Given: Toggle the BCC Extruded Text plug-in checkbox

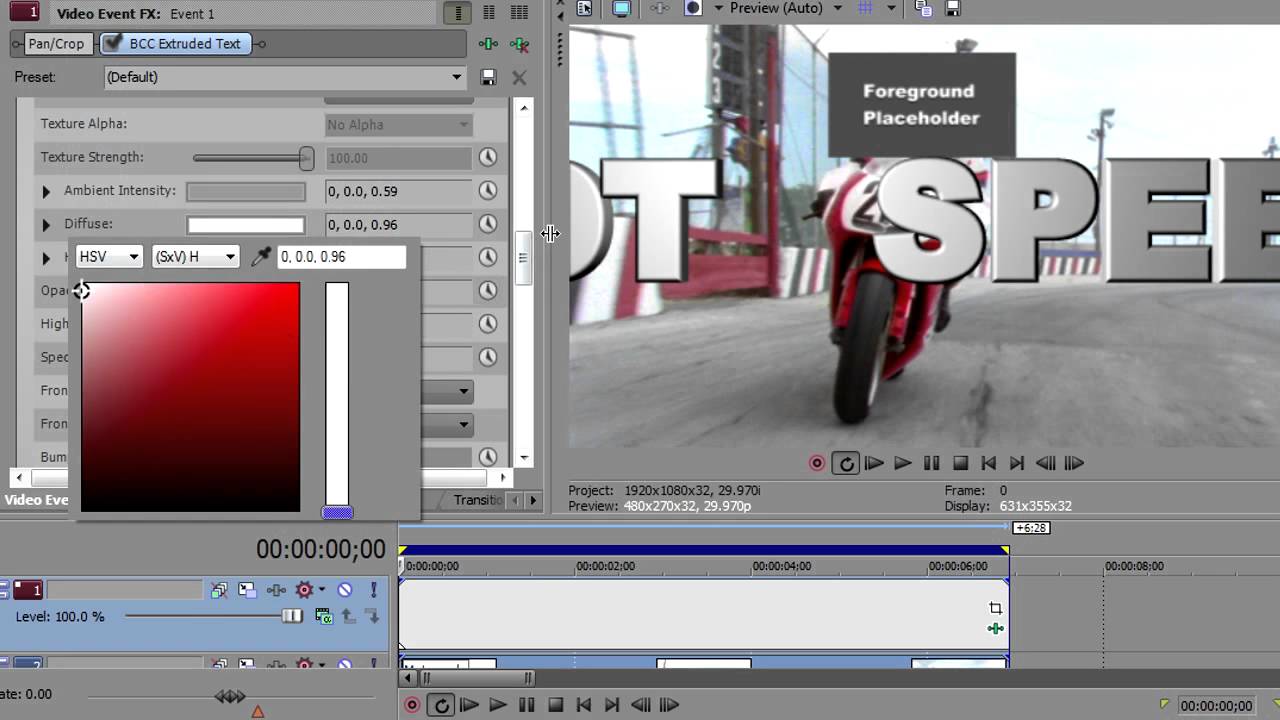Looking at the screenshot, I should tap(113, 44).
